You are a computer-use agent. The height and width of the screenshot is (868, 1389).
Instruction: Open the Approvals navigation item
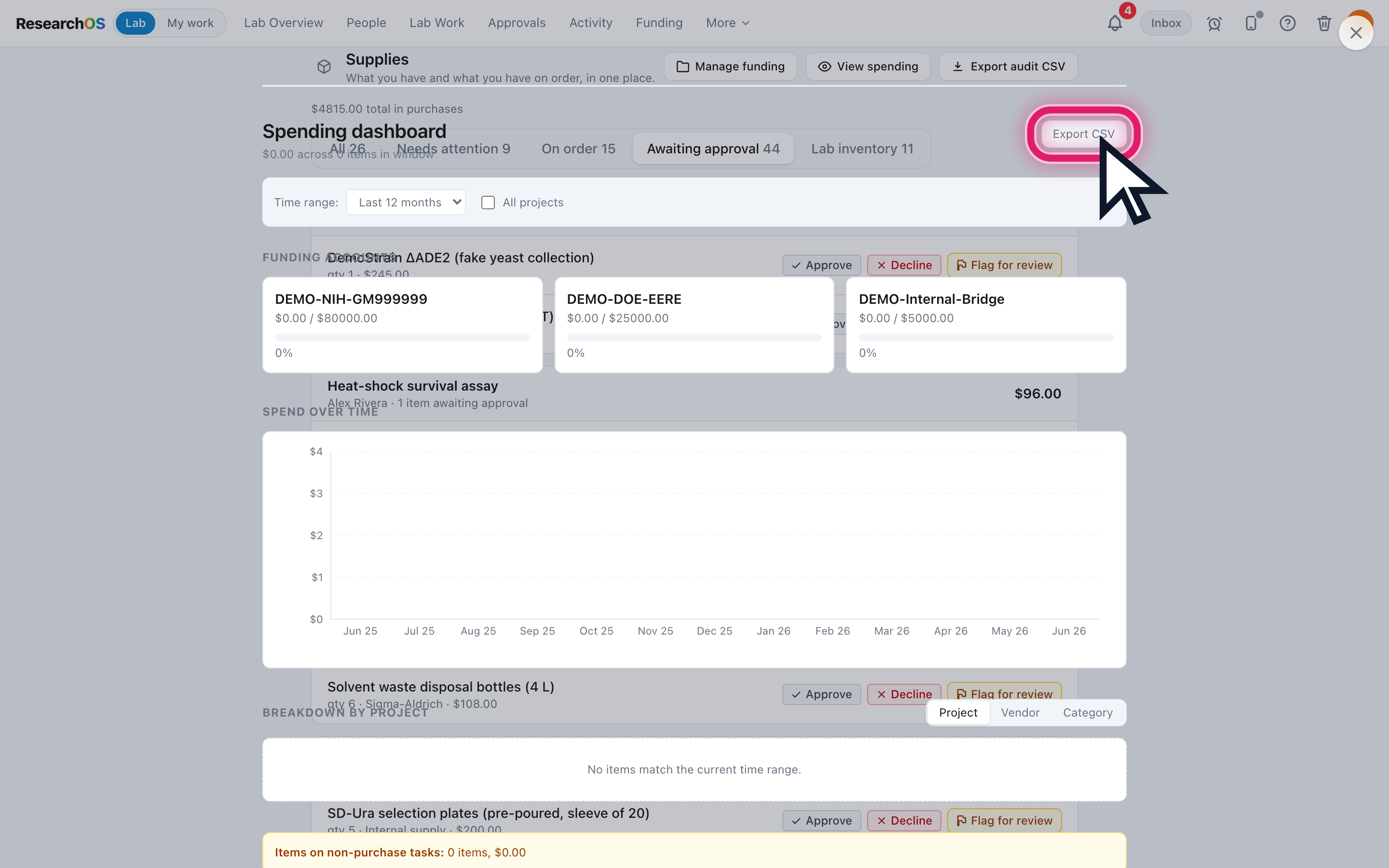[517, 23]
